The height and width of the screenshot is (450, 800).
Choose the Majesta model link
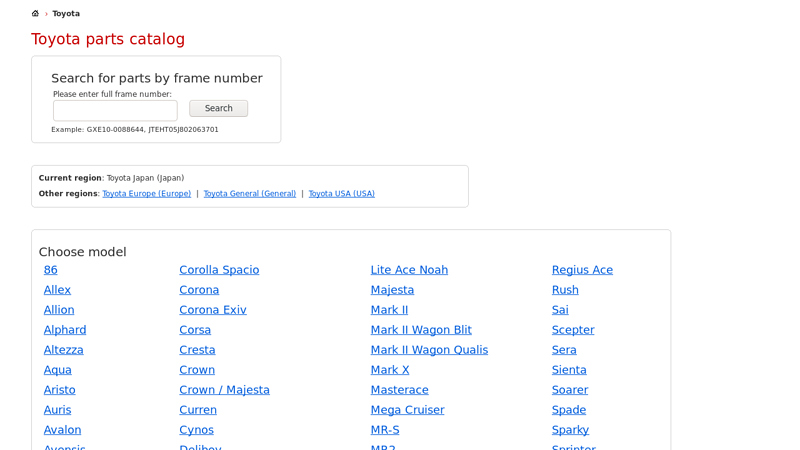[x=392, y=290]
